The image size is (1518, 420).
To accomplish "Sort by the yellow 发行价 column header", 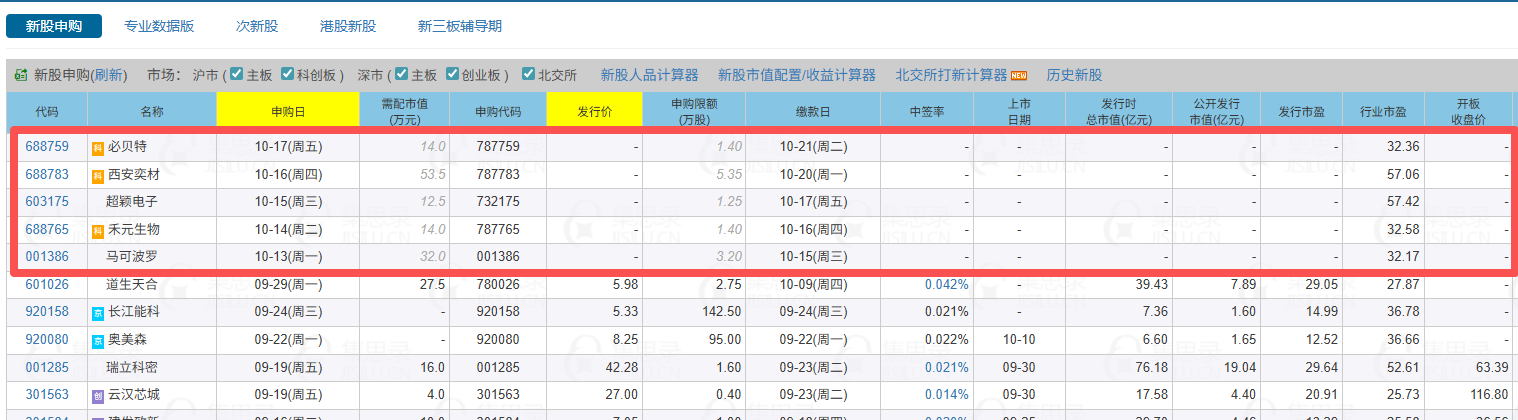I will [x=594, y=111].
